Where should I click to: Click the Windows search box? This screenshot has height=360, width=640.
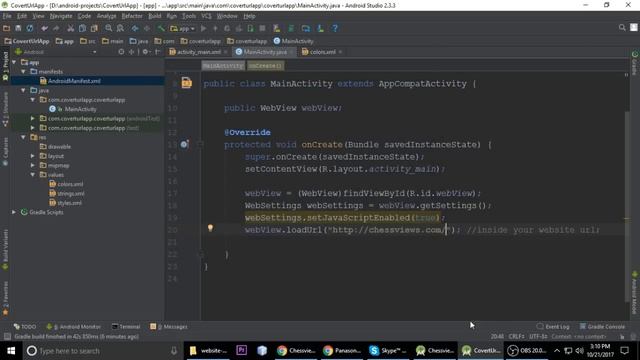click(x=101, y=351)
